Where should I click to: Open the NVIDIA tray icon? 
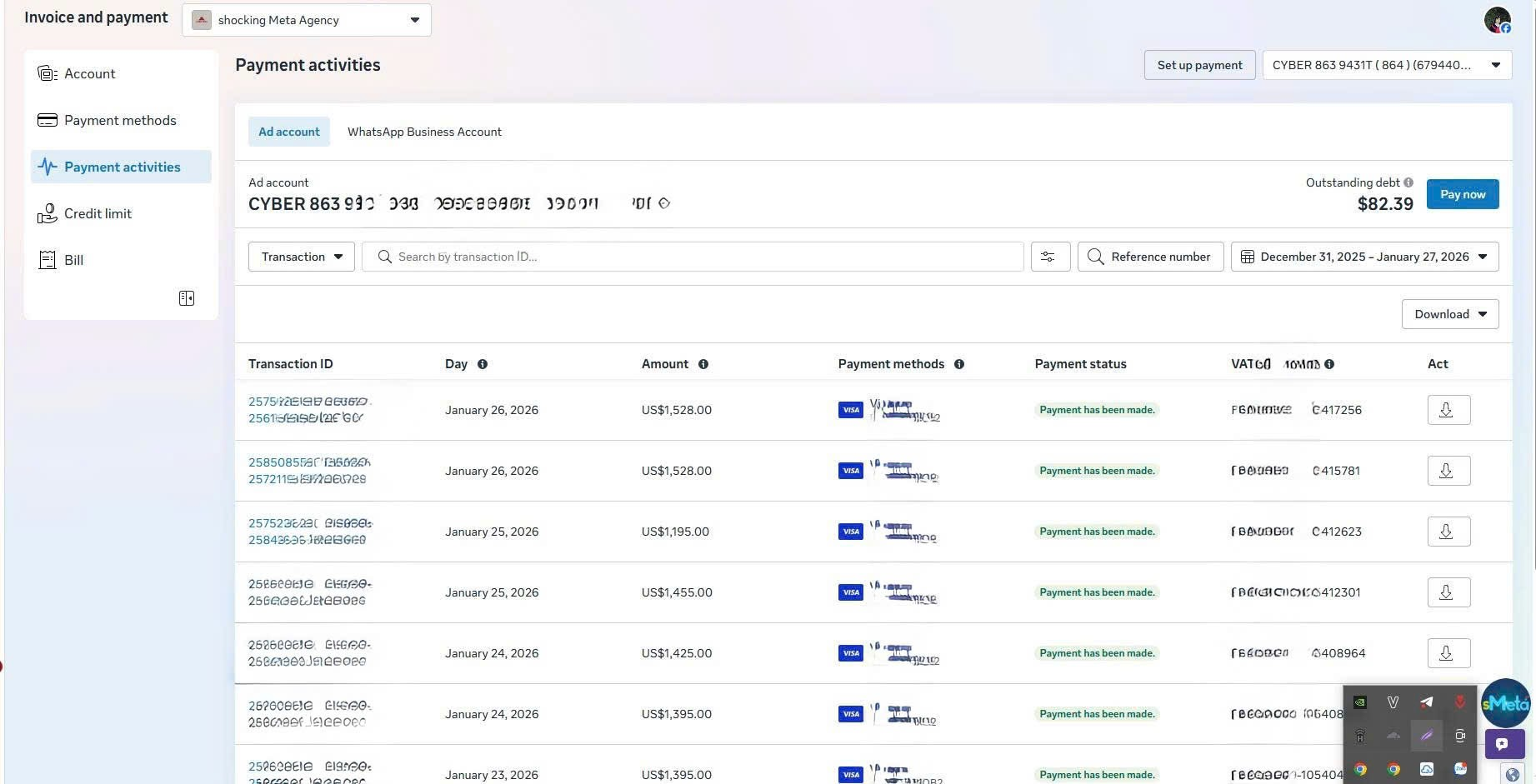1360,702
